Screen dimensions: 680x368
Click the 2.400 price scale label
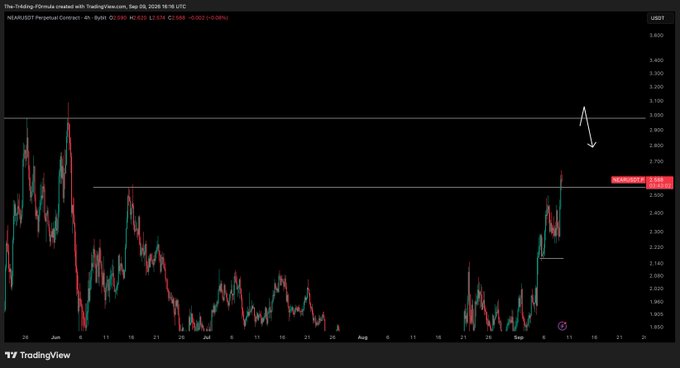656,213
